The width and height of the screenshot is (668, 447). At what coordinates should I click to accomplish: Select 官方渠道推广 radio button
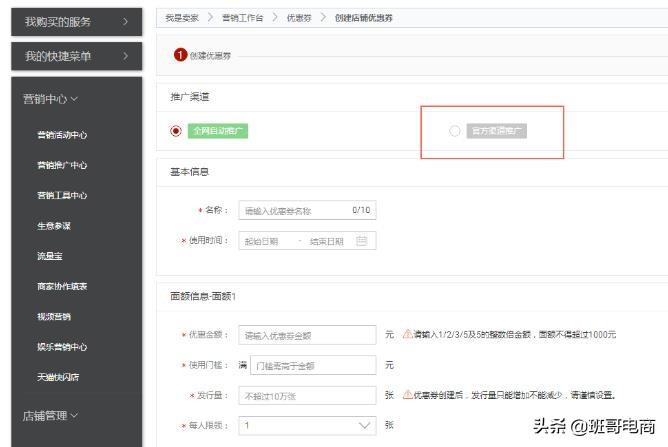tap(455, 131)
